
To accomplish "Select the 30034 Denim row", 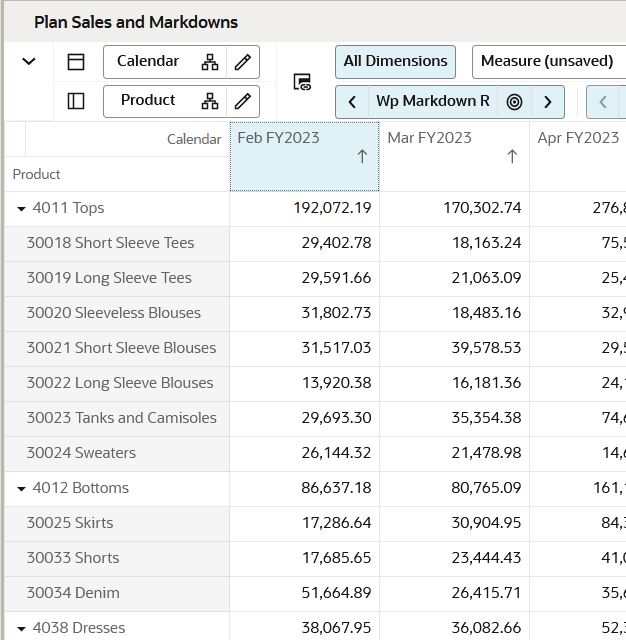I will coord(73,593).
